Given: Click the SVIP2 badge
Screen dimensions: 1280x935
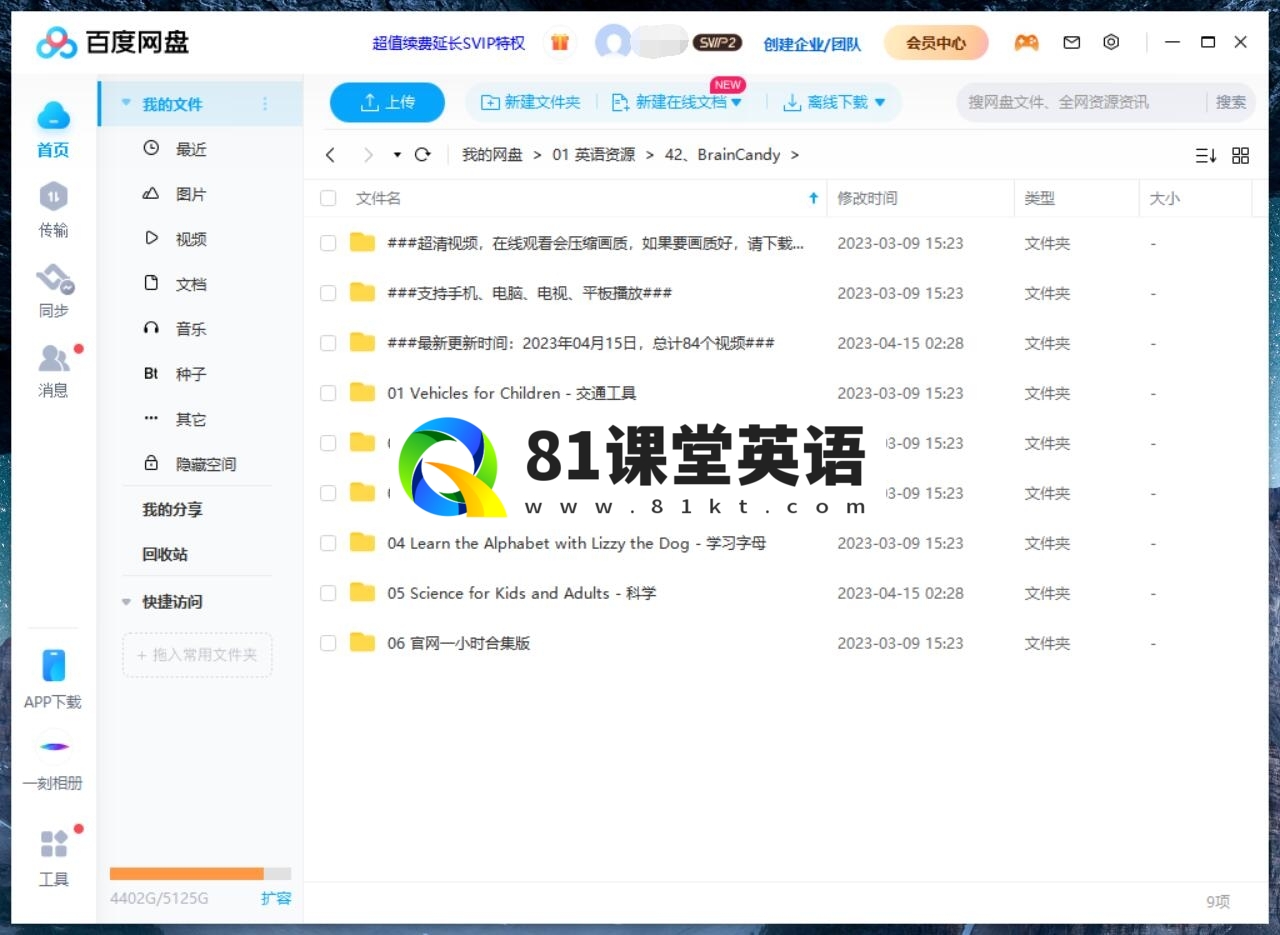Looking at the screenshot, I should click(x=717, y=43).
